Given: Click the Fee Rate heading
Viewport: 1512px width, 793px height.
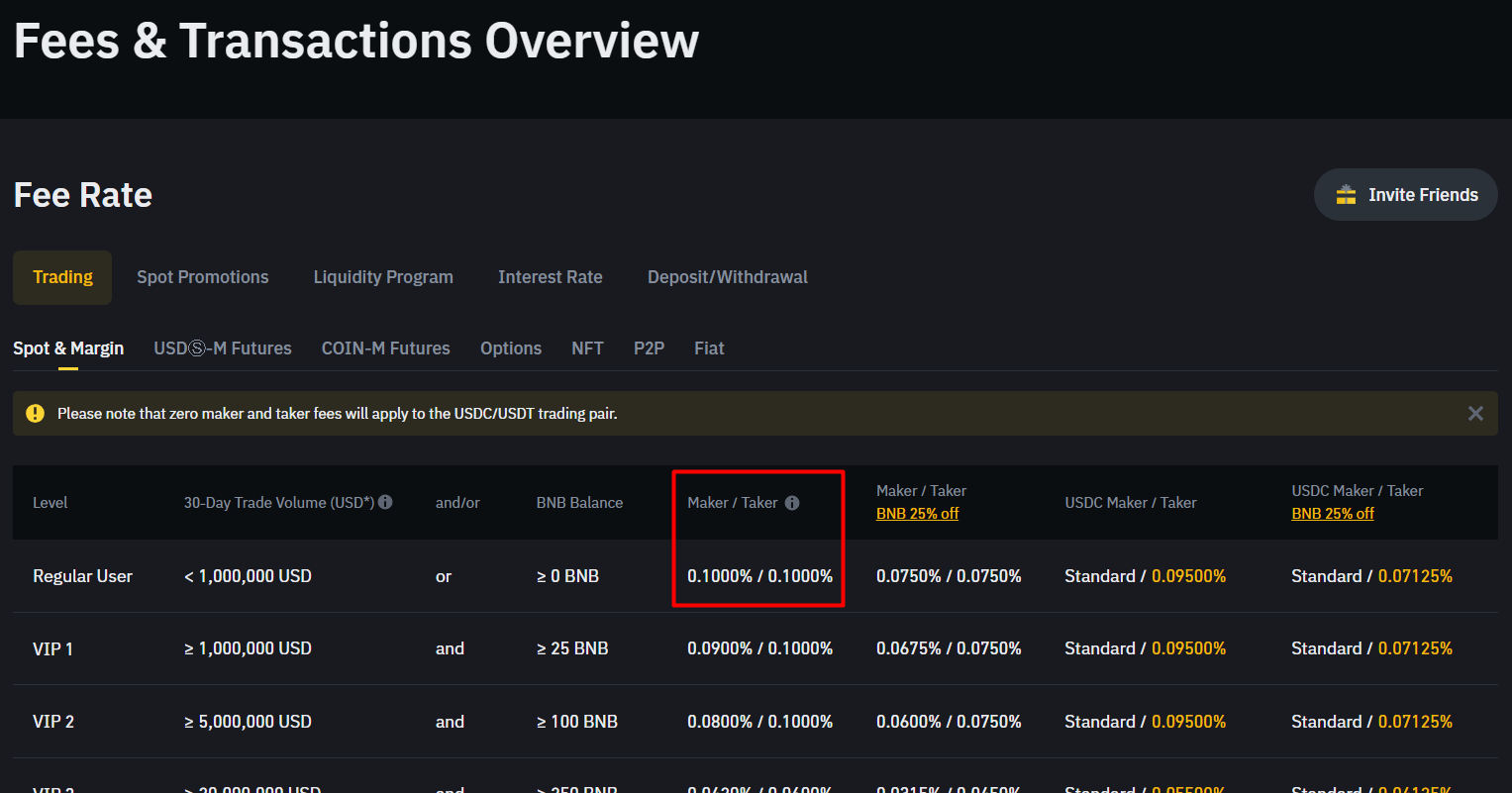Looking at the screenshot, I should (83, 195).
